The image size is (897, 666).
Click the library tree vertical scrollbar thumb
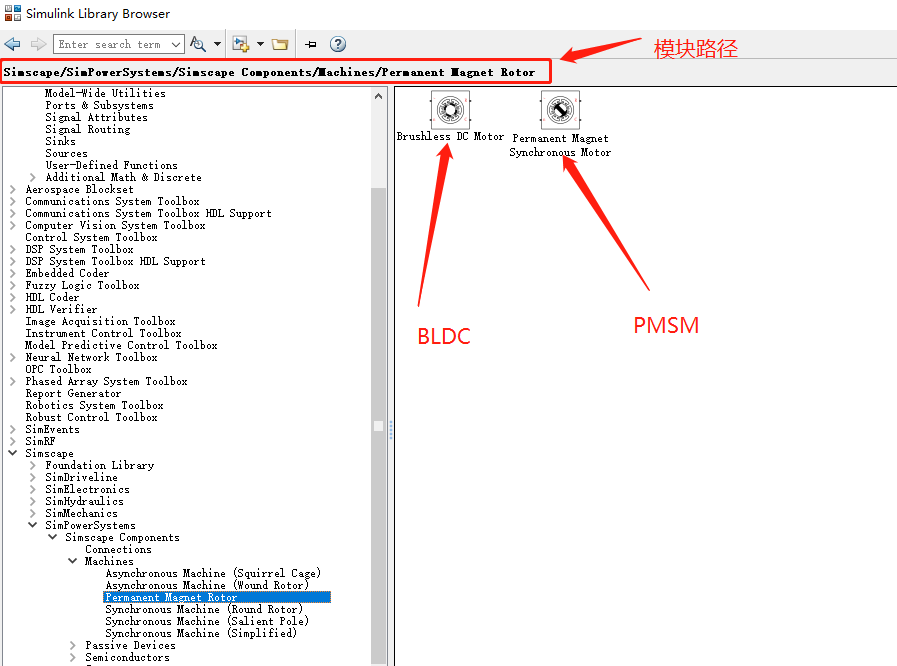[378, 426]
